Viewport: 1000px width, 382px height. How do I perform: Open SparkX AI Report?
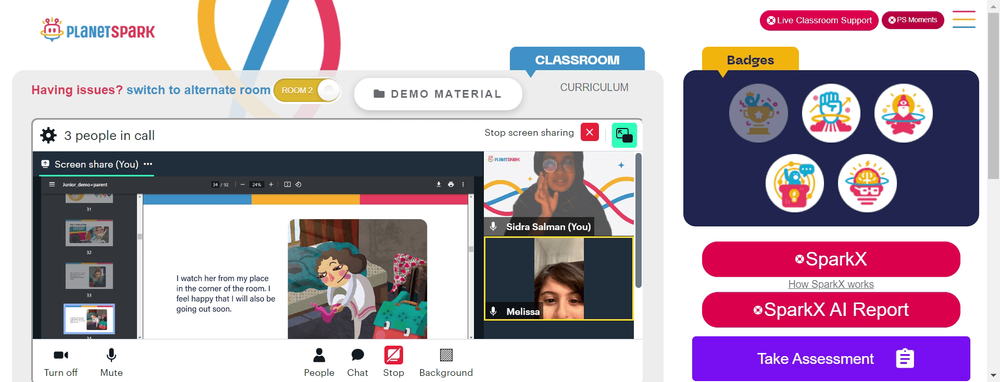click(831, 310)
